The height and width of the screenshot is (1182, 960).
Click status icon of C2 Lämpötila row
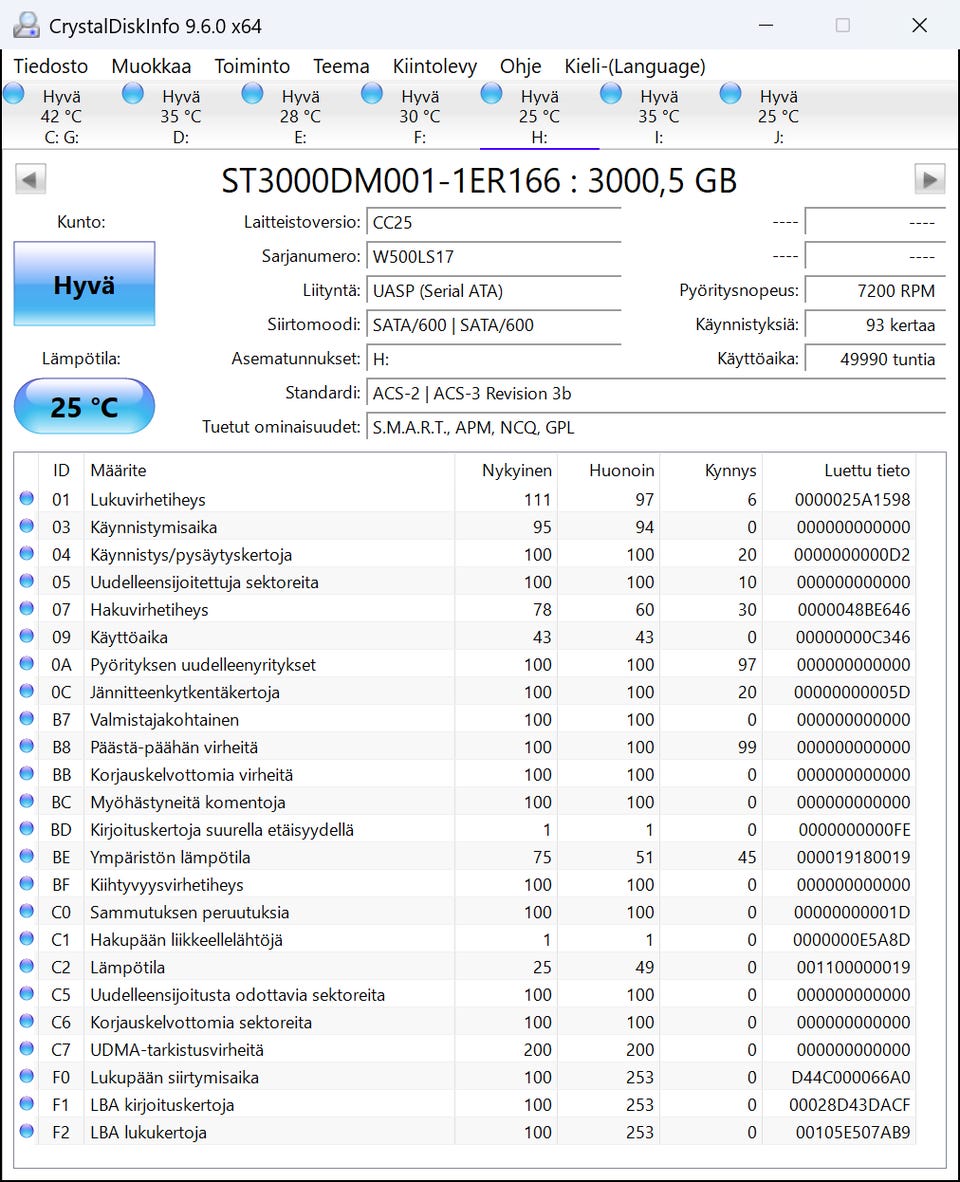coord(27,966)
